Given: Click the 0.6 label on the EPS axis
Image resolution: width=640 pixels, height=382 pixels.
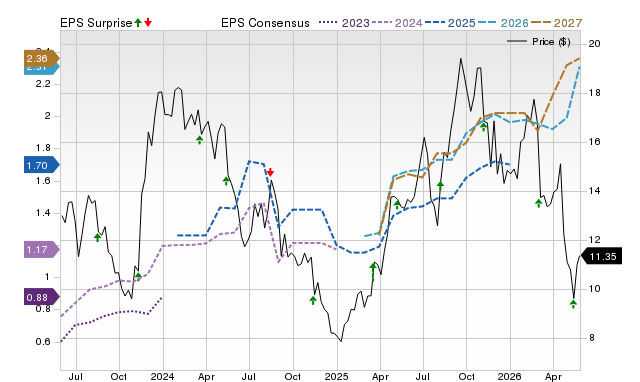Looking at the screenshot, I should (43, 342).
